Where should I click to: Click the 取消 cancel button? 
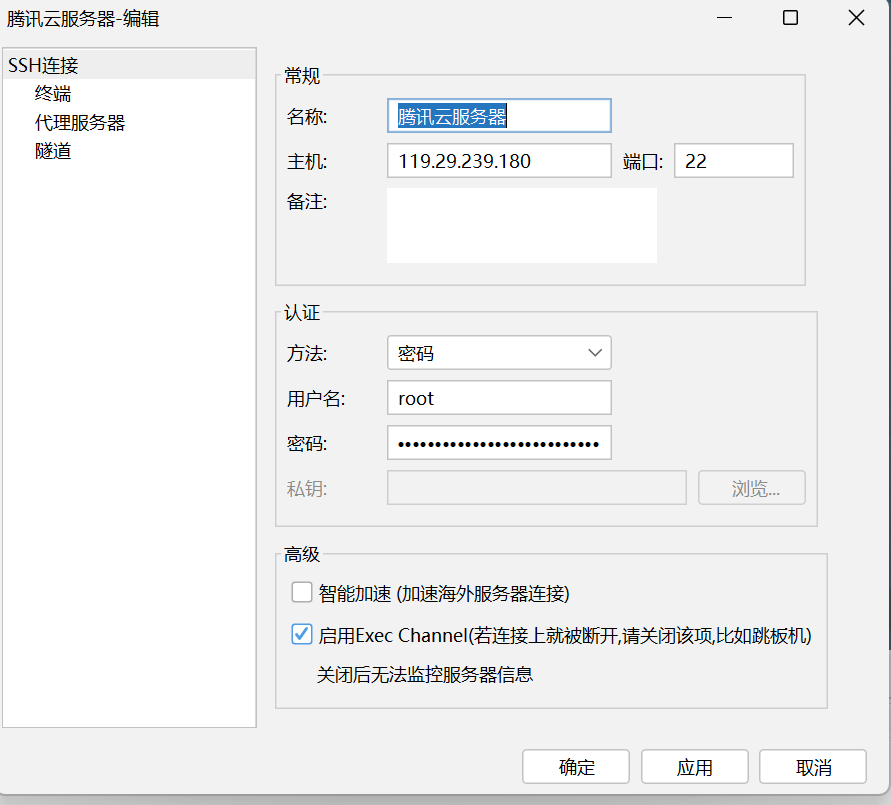pos(813,767)
